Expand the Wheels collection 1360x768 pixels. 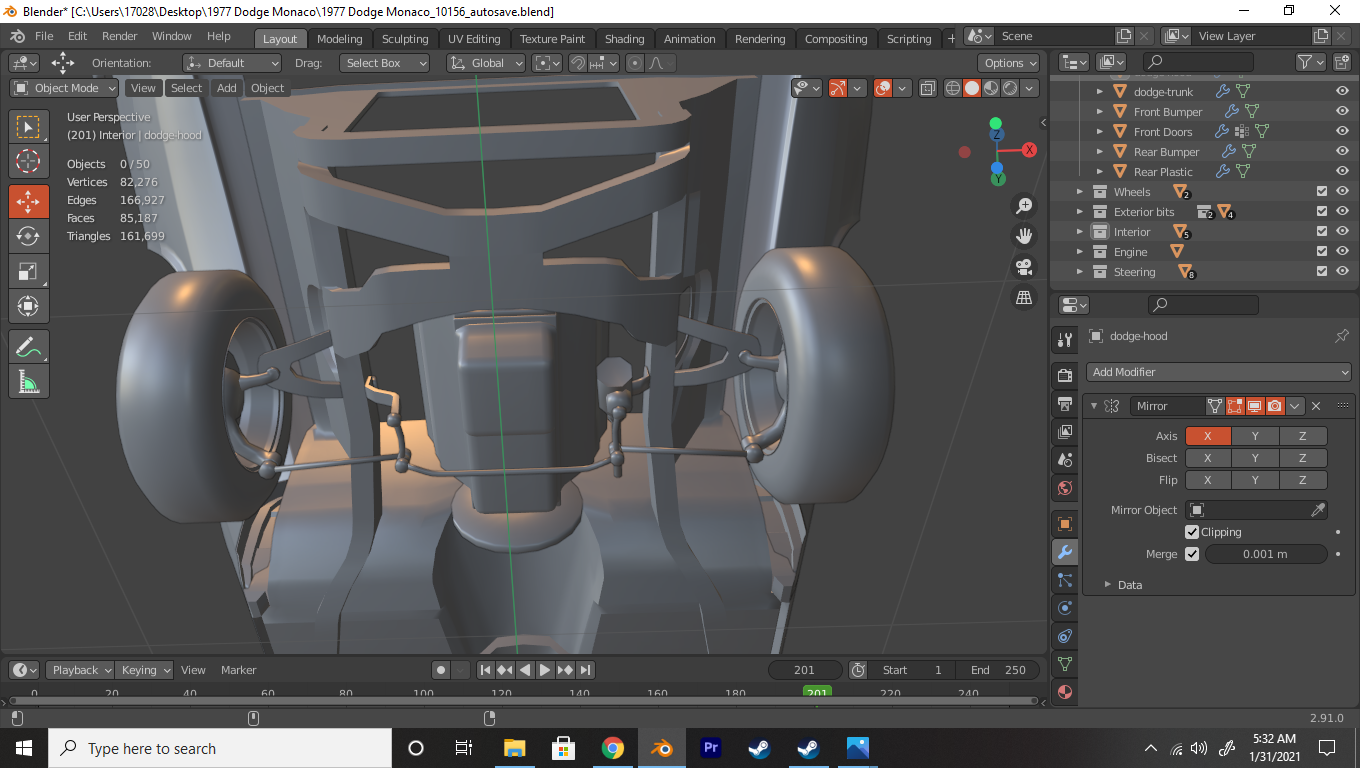click(x=1080, y=192)
